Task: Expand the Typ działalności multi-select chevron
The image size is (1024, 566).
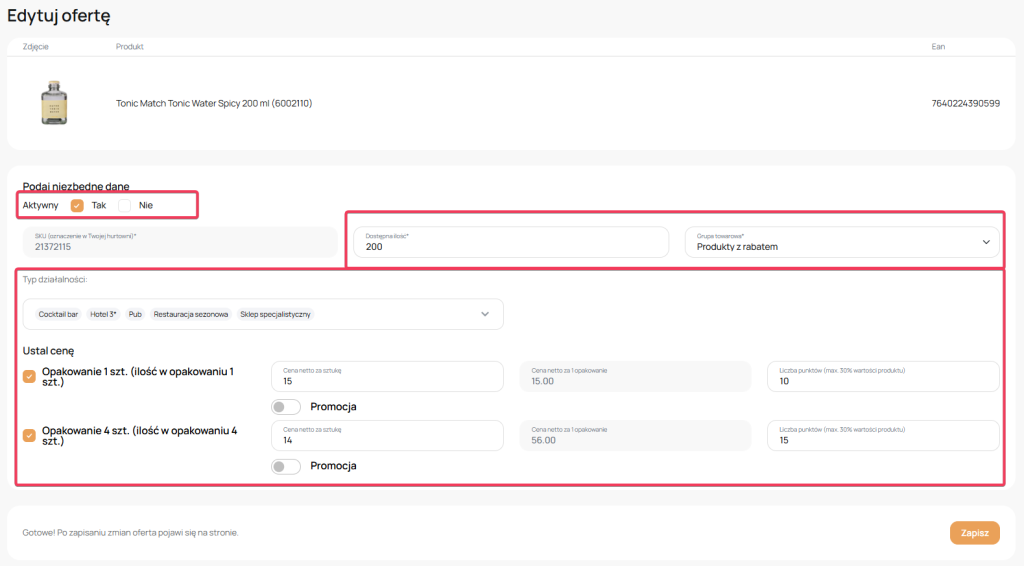Action: coord(485,314)
